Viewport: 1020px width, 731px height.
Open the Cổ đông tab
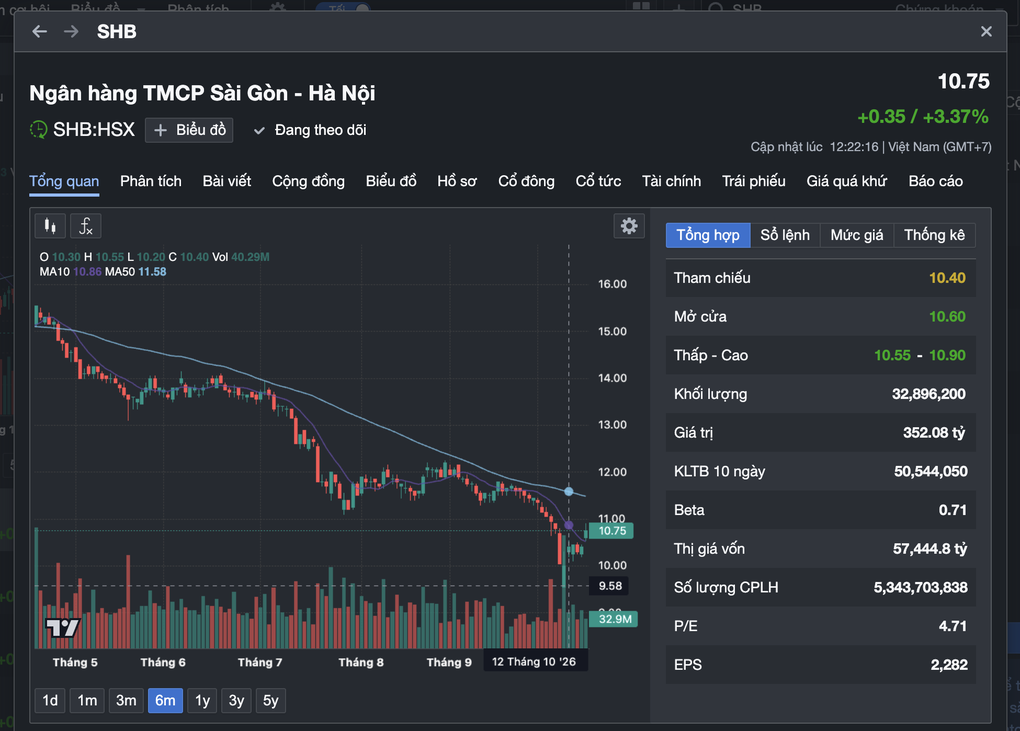[x=526, y=181]
